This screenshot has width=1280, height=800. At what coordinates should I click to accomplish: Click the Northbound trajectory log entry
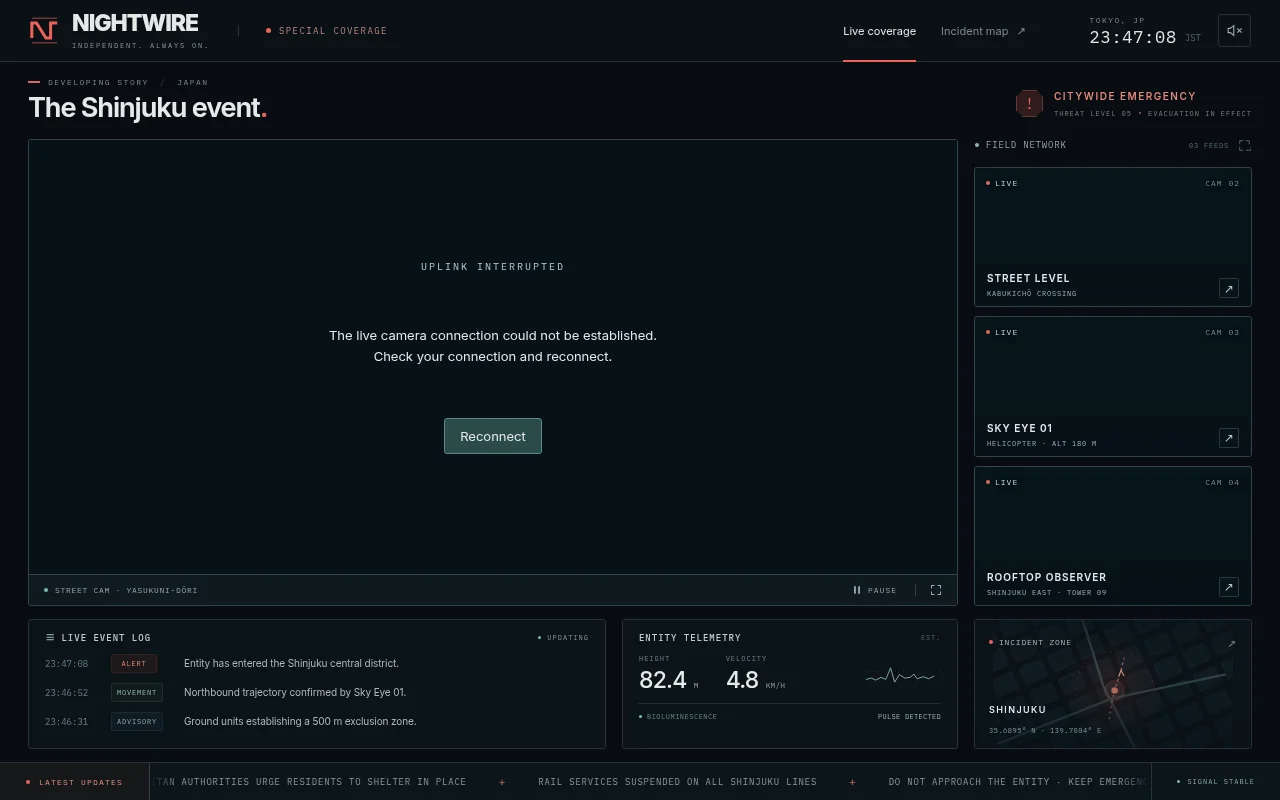click(x=295, y=692)
